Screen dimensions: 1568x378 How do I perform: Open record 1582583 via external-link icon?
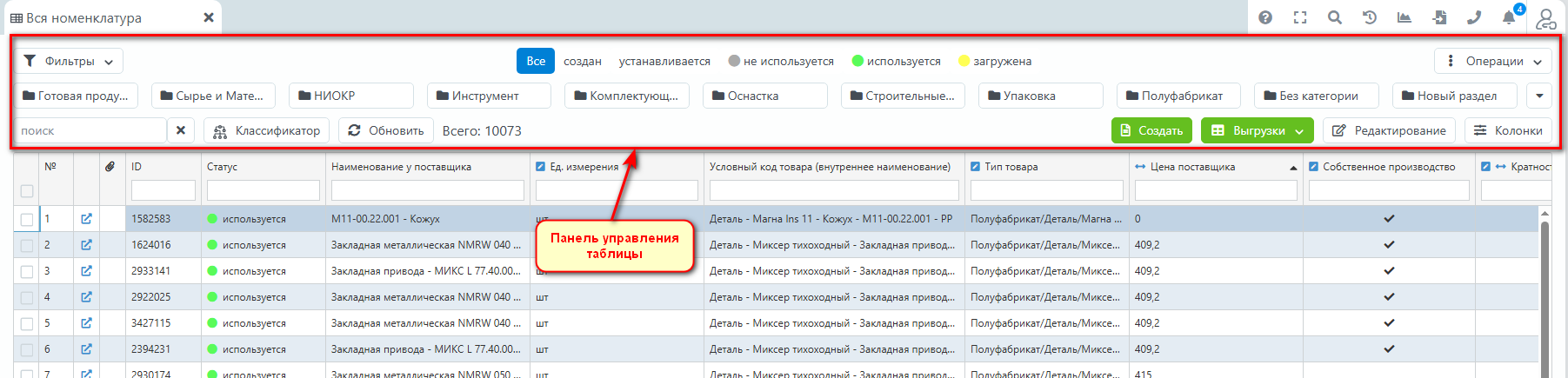tap(86, 219)
